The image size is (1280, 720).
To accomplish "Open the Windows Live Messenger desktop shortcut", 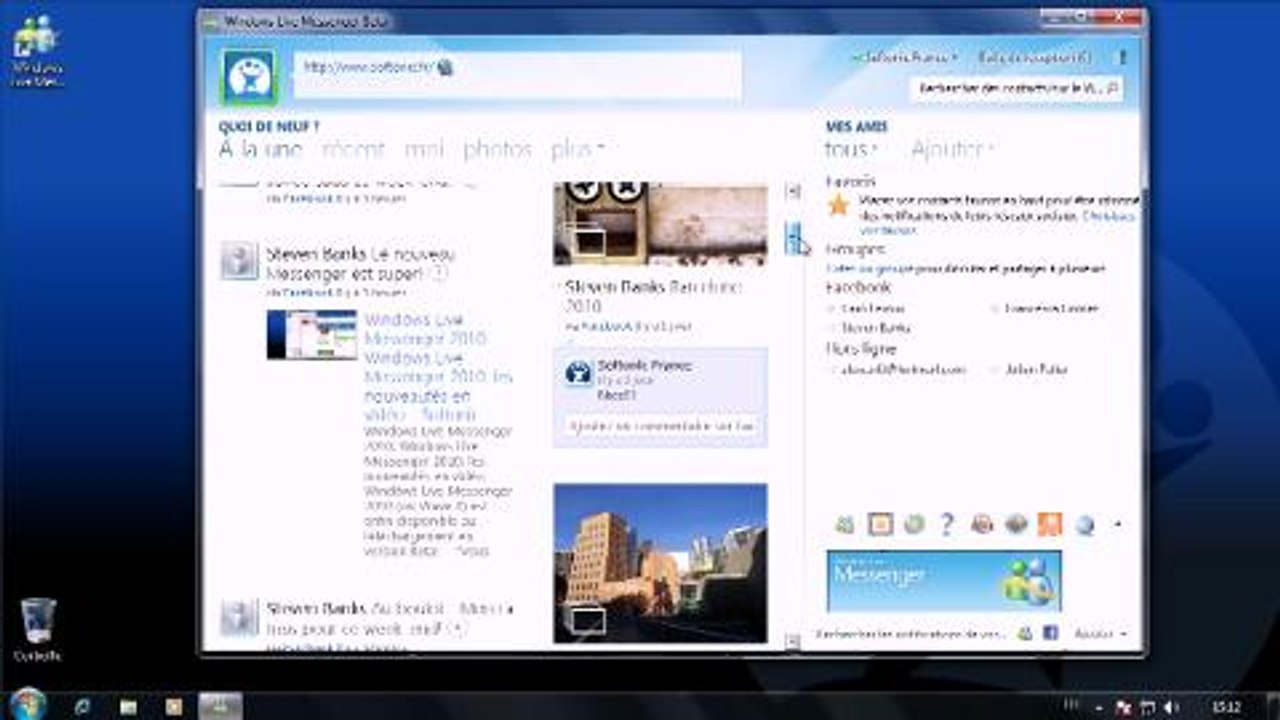I will point(37,52).
